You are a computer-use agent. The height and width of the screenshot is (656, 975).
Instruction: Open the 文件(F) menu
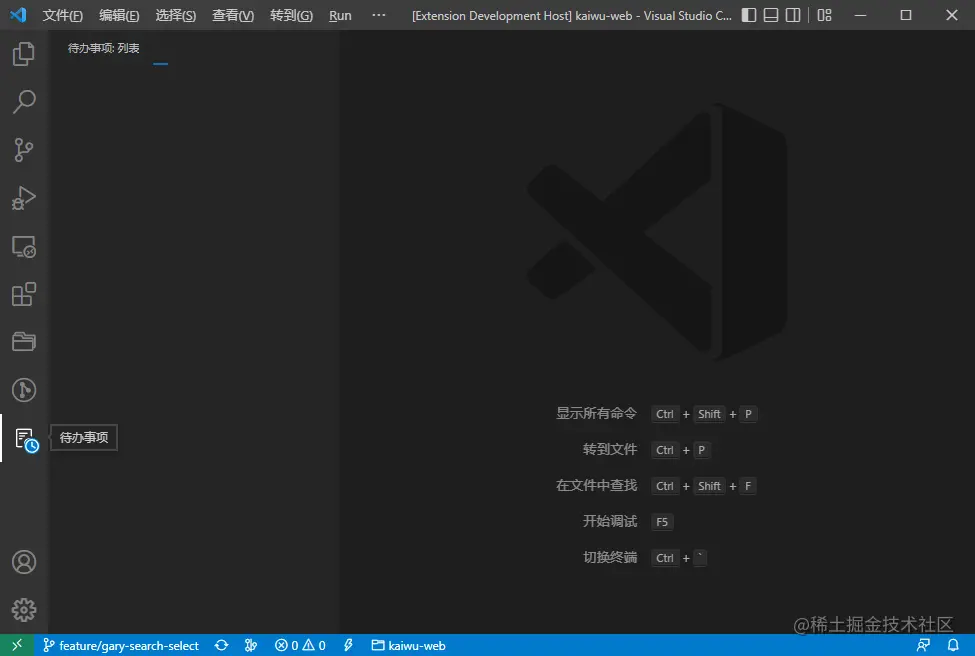click(62, 16)
